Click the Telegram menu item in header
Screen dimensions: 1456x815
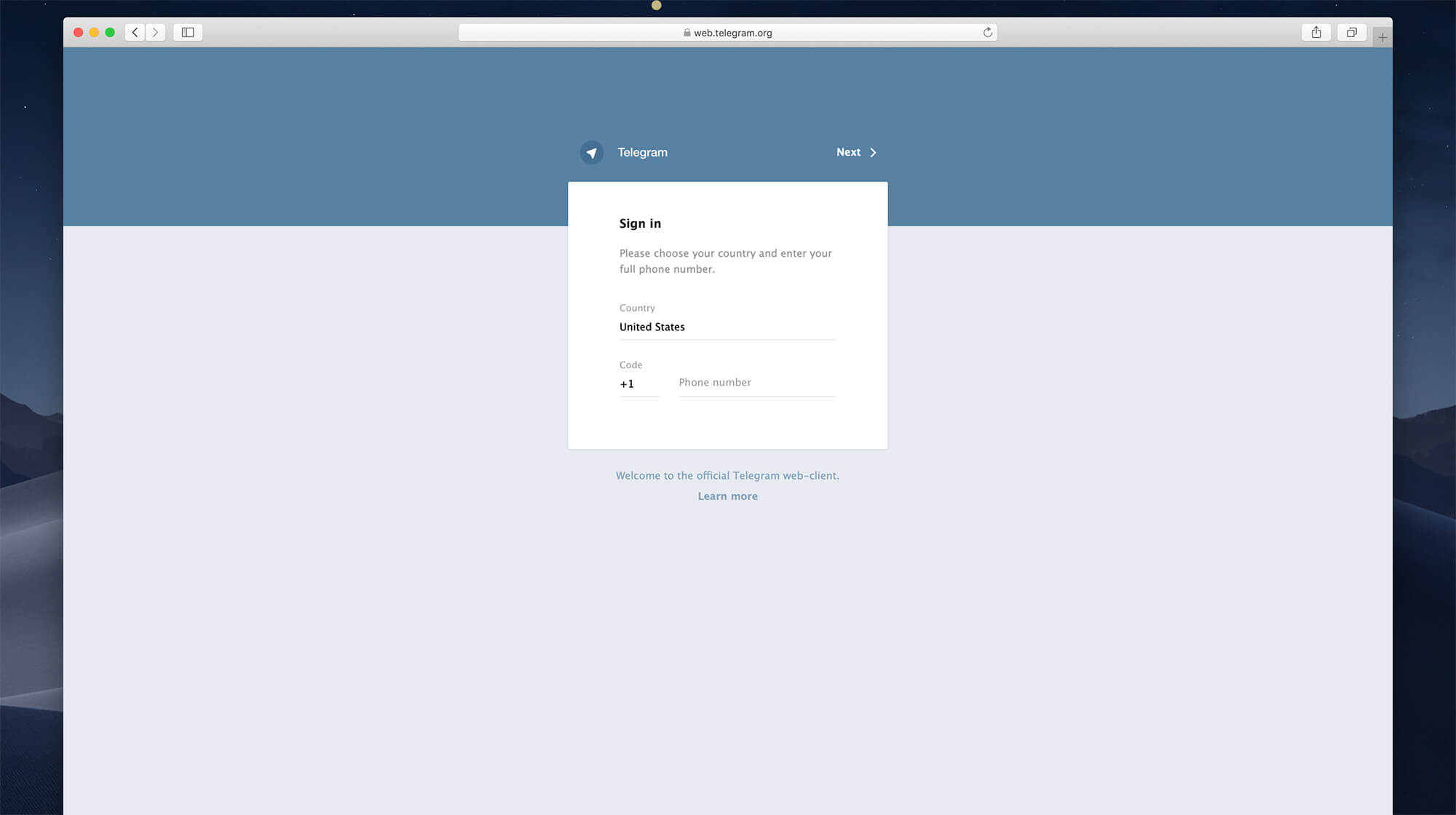click(625, 152)
